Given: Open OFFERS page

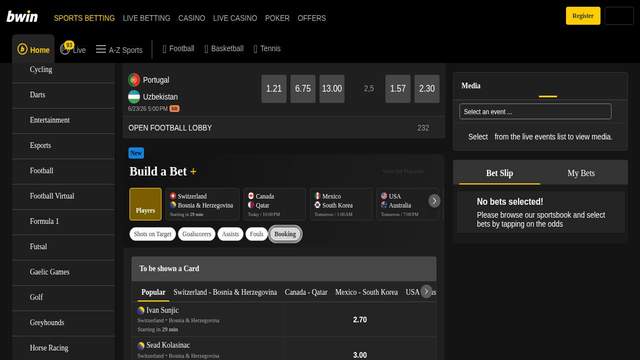Looking at the screenshot, I should 311,18.
